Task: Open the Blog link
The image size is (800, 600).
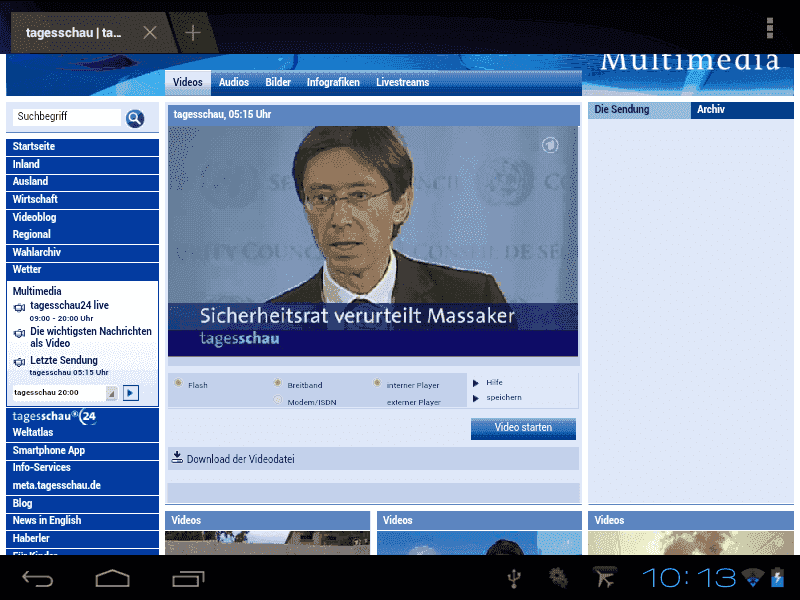Action: 82,504
